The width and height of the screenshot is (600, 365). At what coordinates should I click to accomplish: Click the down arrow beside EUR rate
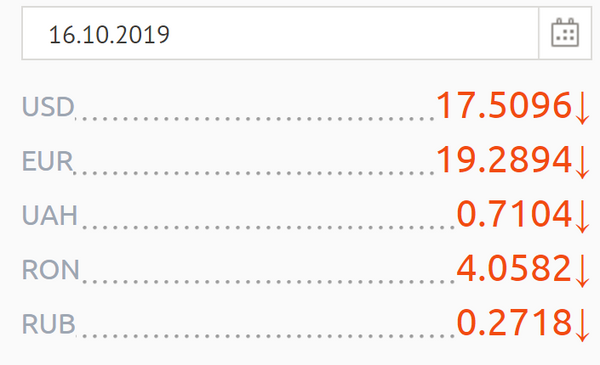point(582,162)
